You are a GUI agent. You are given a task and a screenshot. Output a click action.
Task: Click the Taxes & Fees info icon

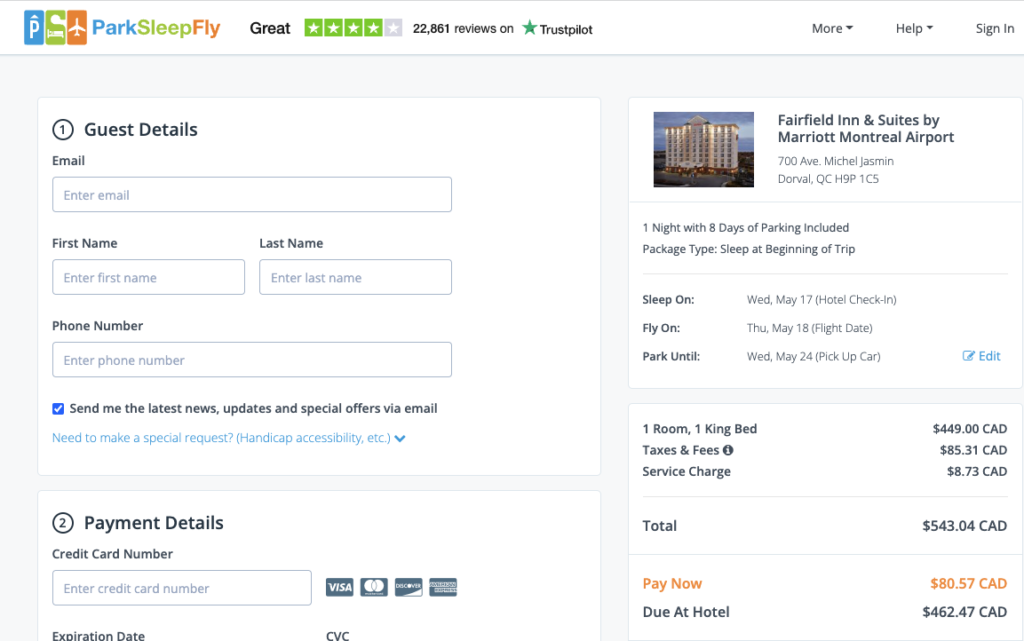[728, 450]
